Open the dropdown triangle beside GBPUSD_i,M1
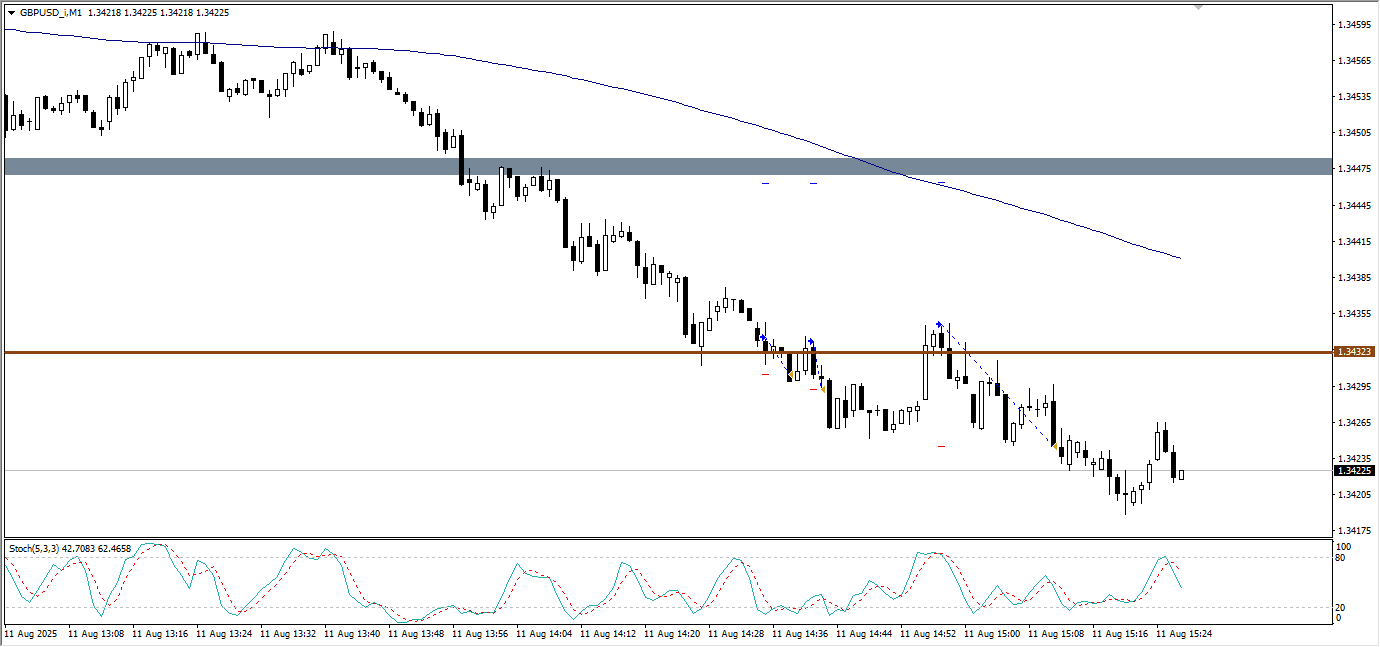Viewport: 1380px width, 647px height. (x=11, y=13)
